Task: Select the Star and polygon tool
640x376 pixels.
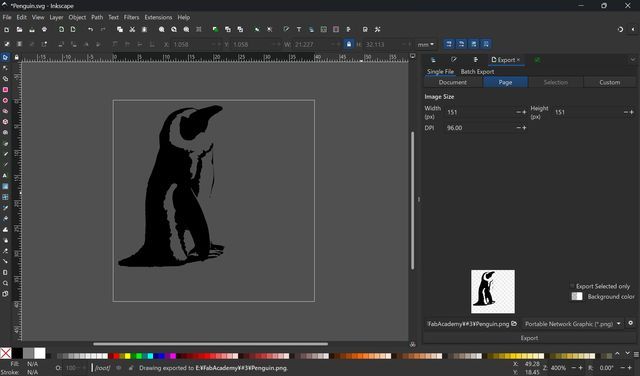Action: pos(5,111)
